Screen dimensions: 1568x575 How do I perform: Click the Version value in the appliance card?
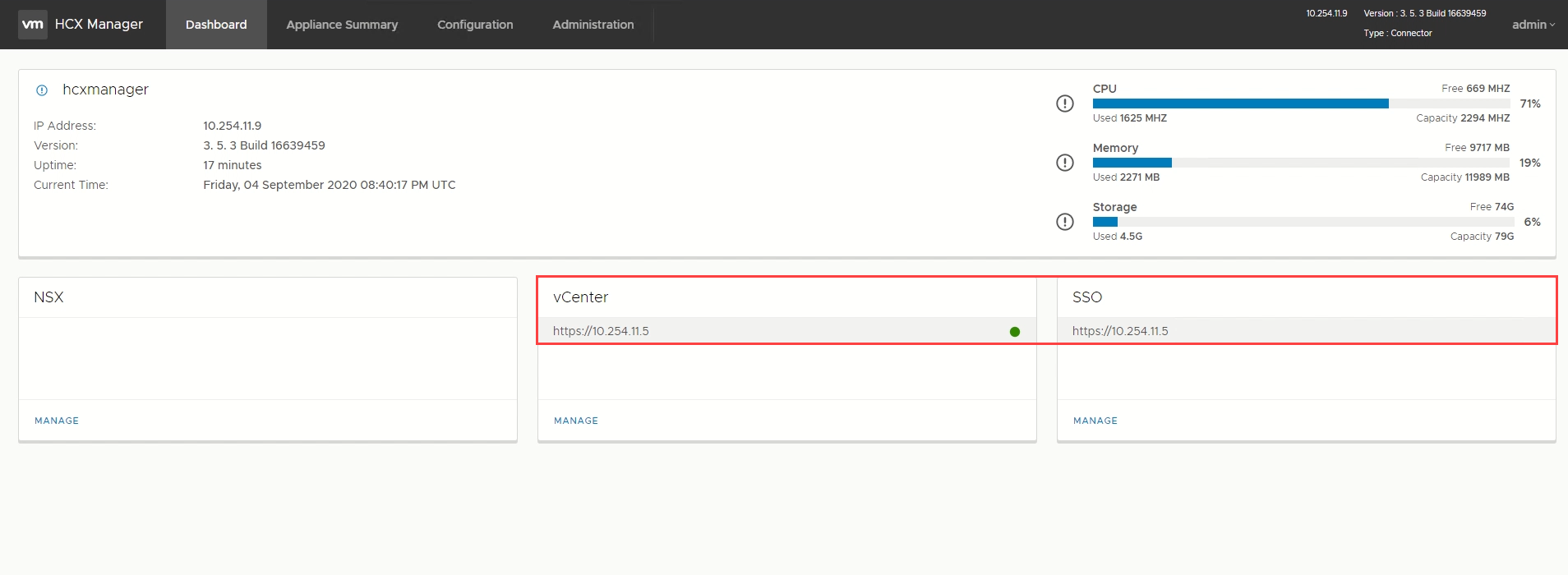click(264, 145)
